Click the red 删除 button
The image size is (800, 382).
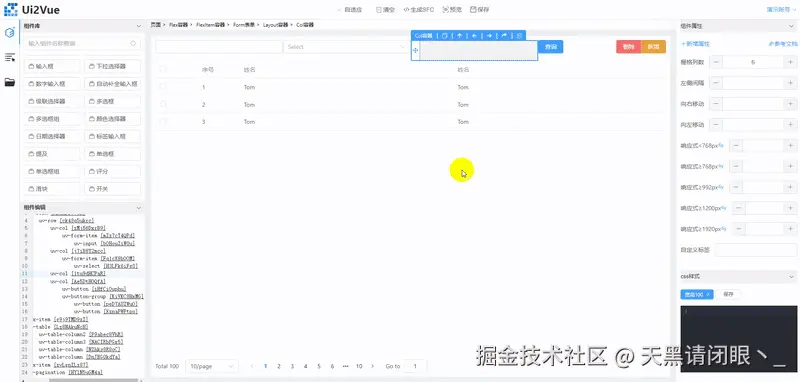click(x=629, y=47)
